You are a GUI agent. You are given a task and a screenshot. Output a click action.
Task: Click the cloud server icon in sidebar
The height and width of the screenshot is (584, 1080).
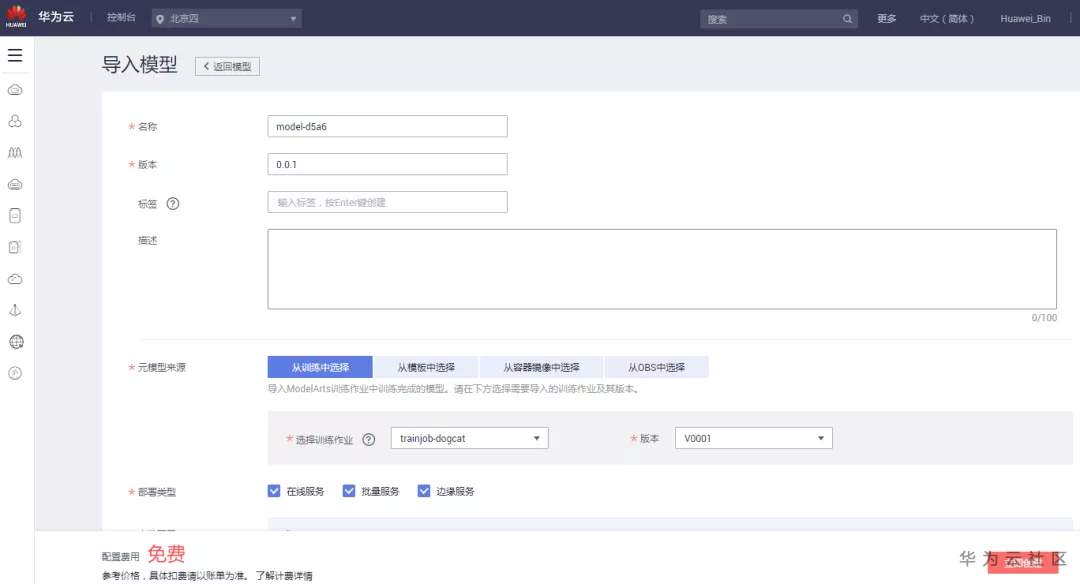pos(15,90)
